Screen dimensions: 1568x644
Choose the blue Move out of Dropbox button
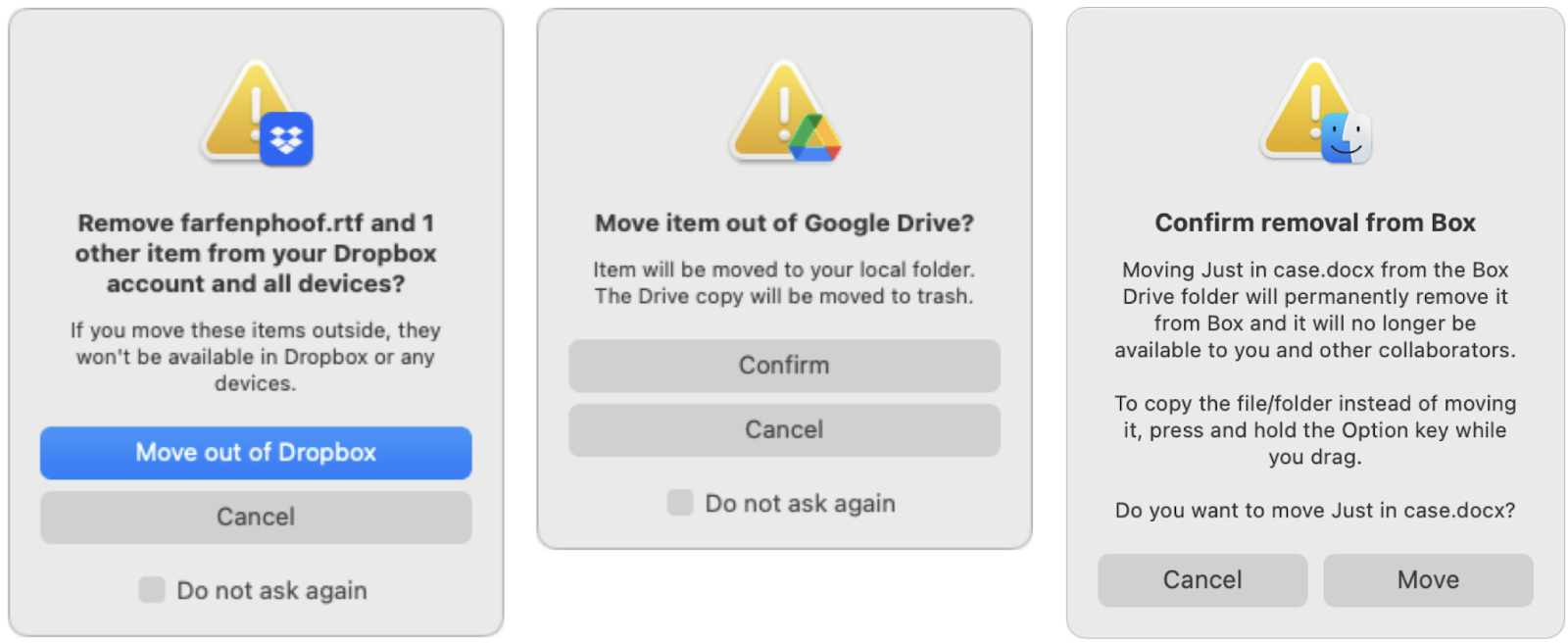pyautogui.click(x=256, y=453)
